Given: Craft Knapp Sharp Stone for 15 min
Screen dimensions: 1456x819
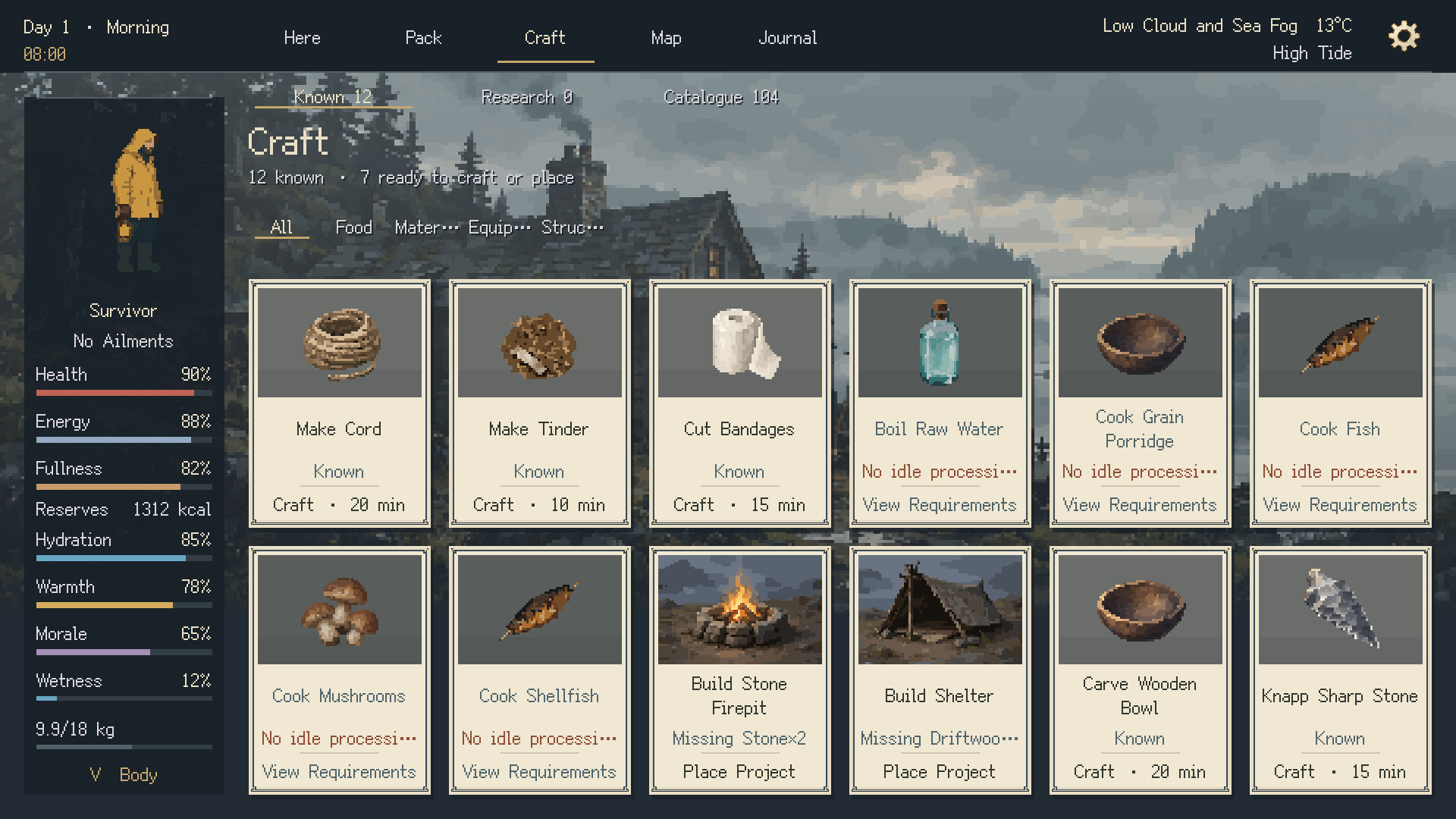Looking at the screenshot, I should pos(1340,772).
